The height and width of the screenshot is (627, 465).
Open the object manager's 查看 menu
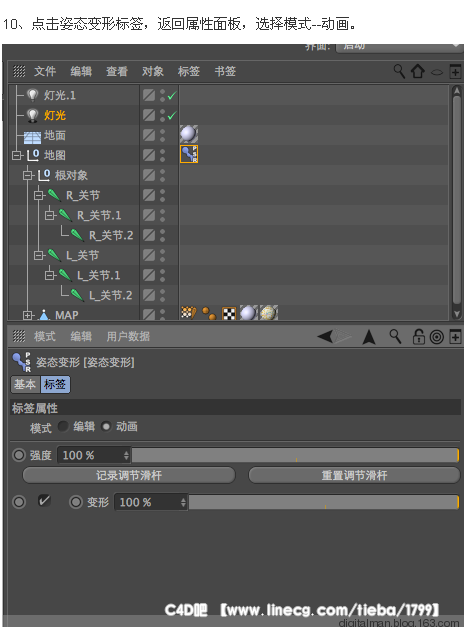tap(117, 72)
